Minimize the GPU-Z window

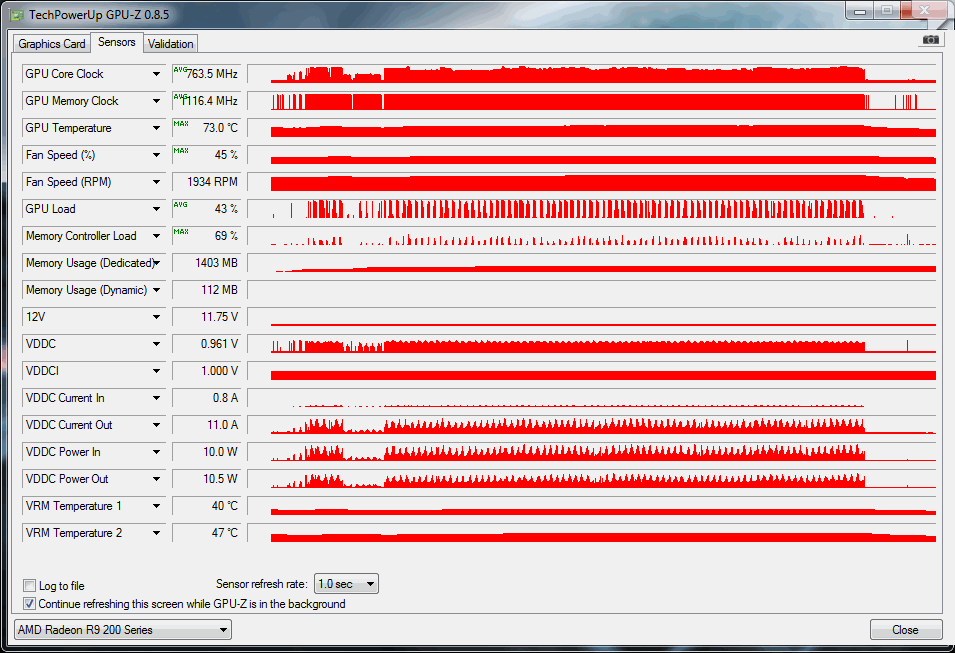click(x=860, y=10)
